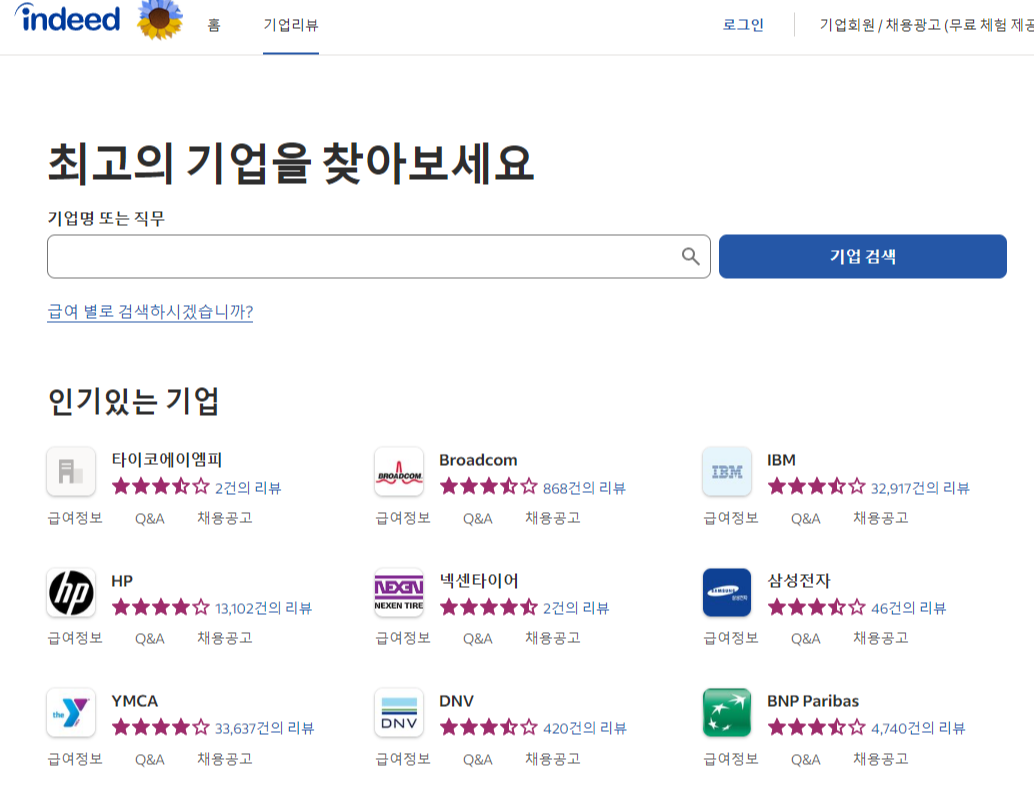Click 삼성전자 star rating
The height and width of the screenshot is (794, 1034).
click(816, 607)
